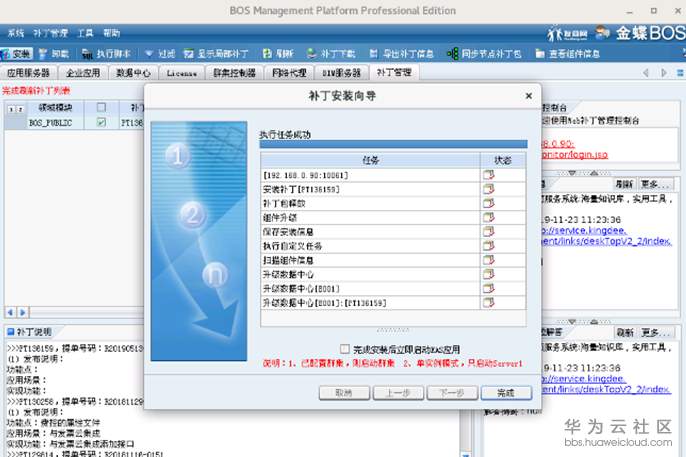
Task: Click the user avatar icon beside 金蝶BOS
Action: 603,33
